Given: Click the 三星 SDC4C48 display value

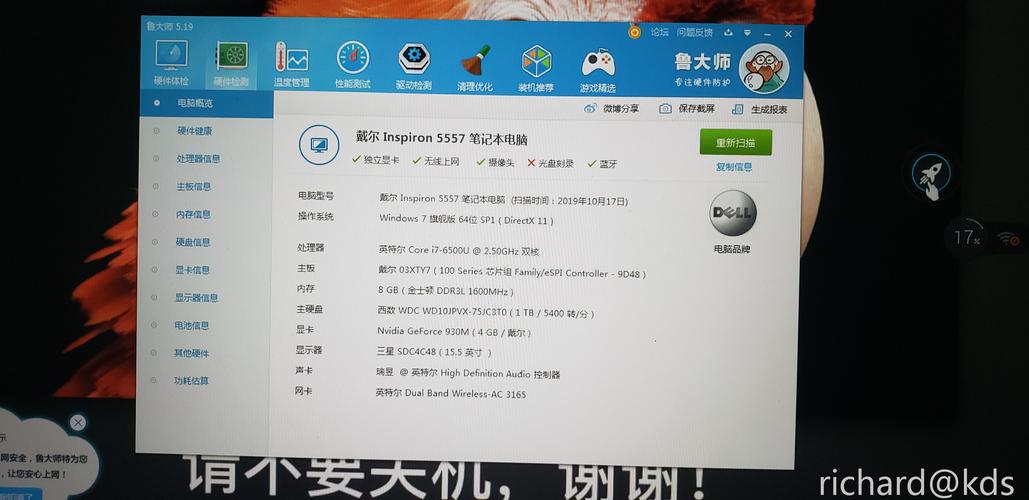Looking at the screenshot, I should tap(434, 352).
